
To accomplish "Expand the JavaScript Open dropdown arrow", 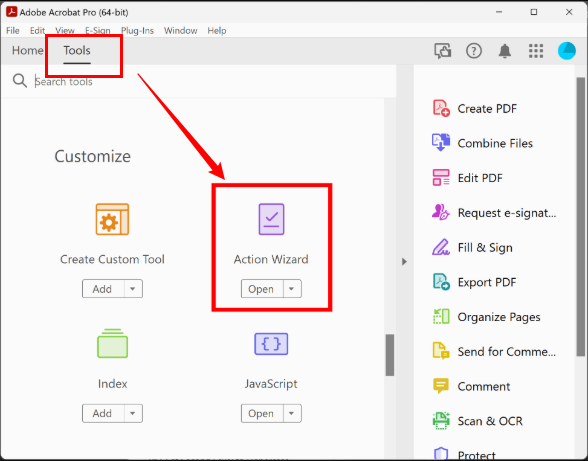I will click(292, 413).
